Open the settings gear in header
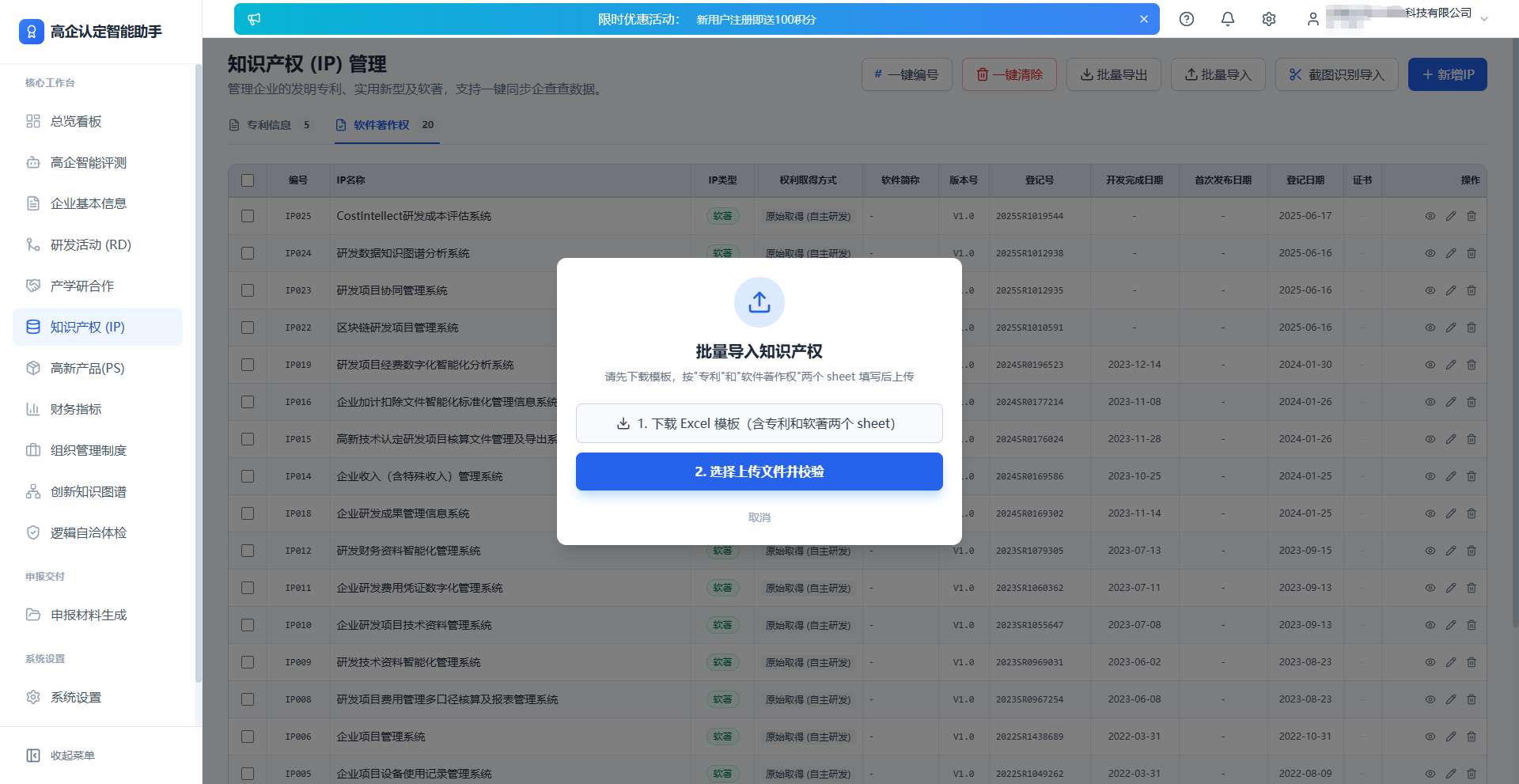This screenshot has height=784, width=1519. tap(1269, 19)
